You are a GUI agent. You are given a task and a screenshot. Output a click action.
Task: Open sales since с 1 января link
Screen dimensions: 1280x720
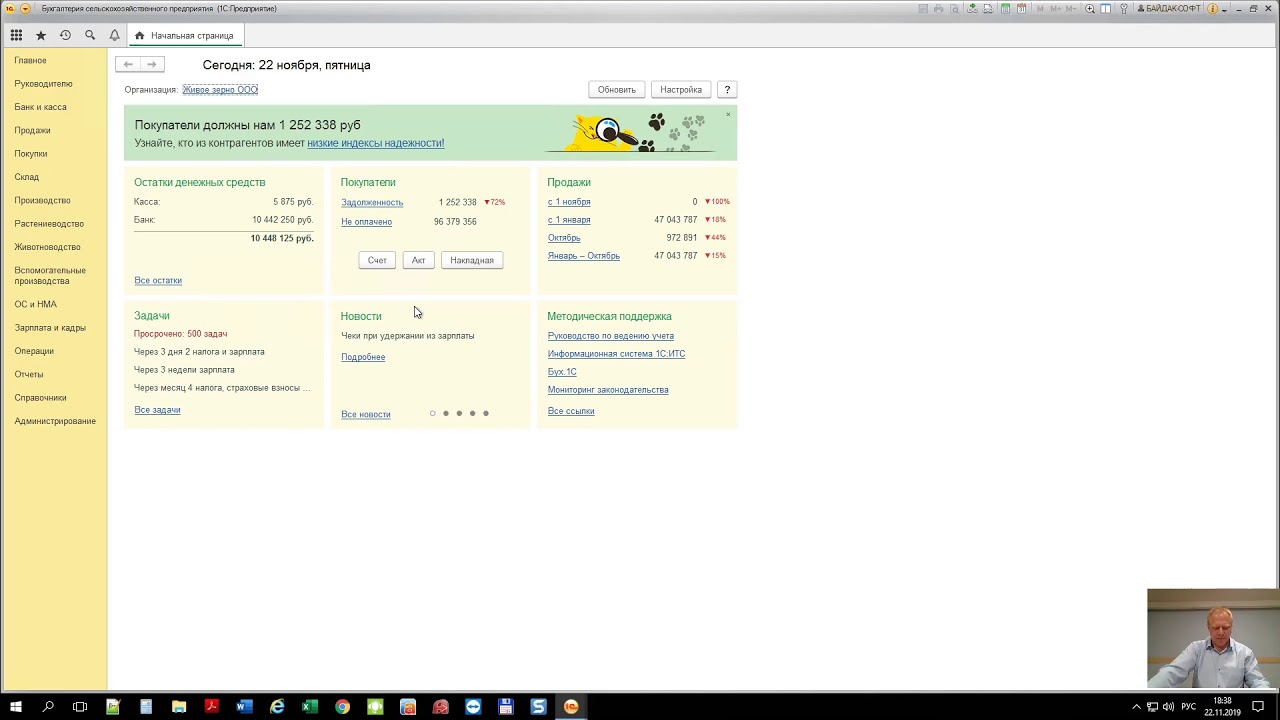(x=569, y=220)
